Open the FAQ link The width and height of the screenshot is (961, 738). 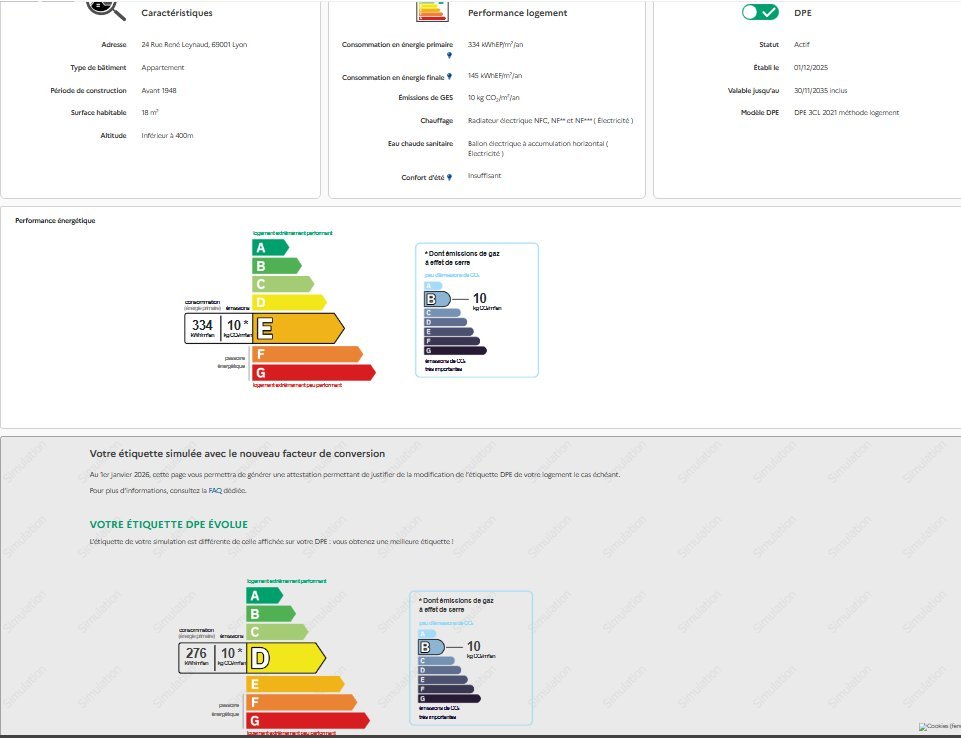(215, 491)
